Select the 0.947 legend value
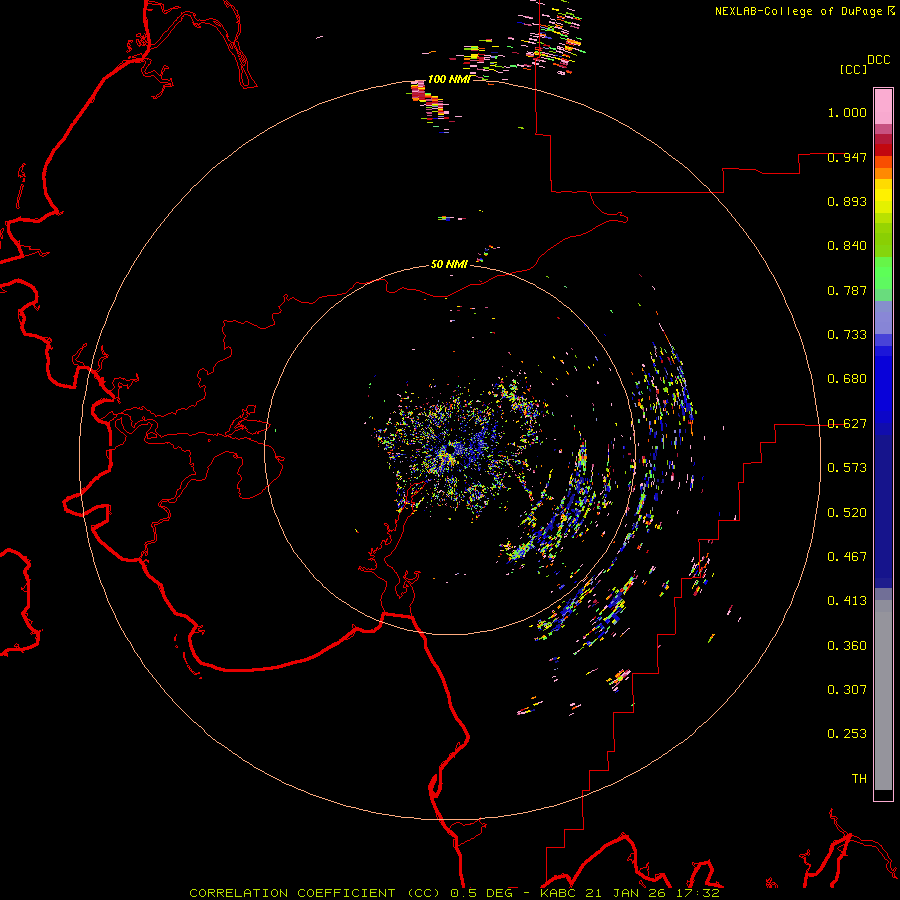 [x=847, y=157]
